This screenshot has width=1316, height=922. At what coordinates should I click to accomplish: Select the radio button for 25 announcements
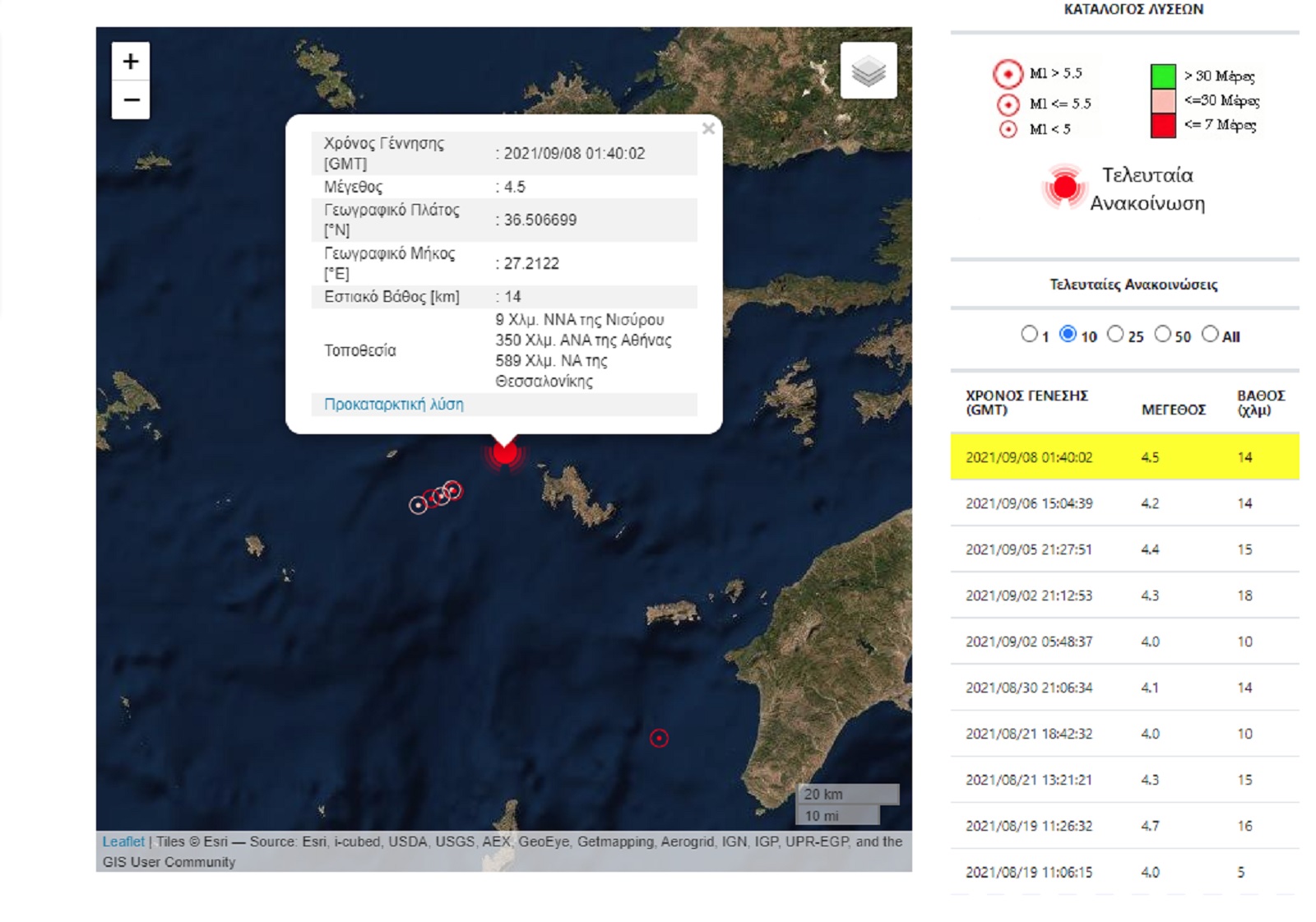click(1115, 334)
